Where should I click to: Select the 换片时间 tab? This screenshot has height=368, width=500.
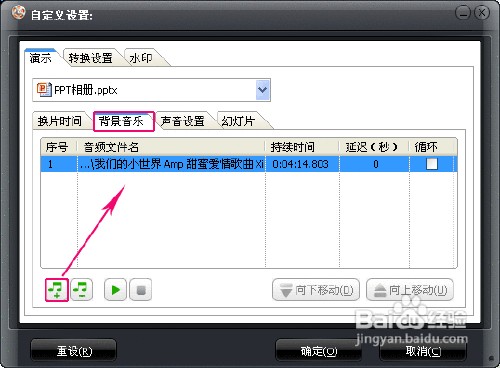coord(60,121)
